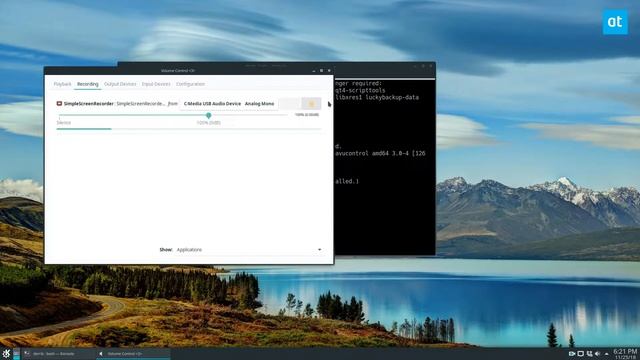Switch to the Konsole taskbar entry
Viewport: 640px width, 360px height.
(x=58, y=353)
